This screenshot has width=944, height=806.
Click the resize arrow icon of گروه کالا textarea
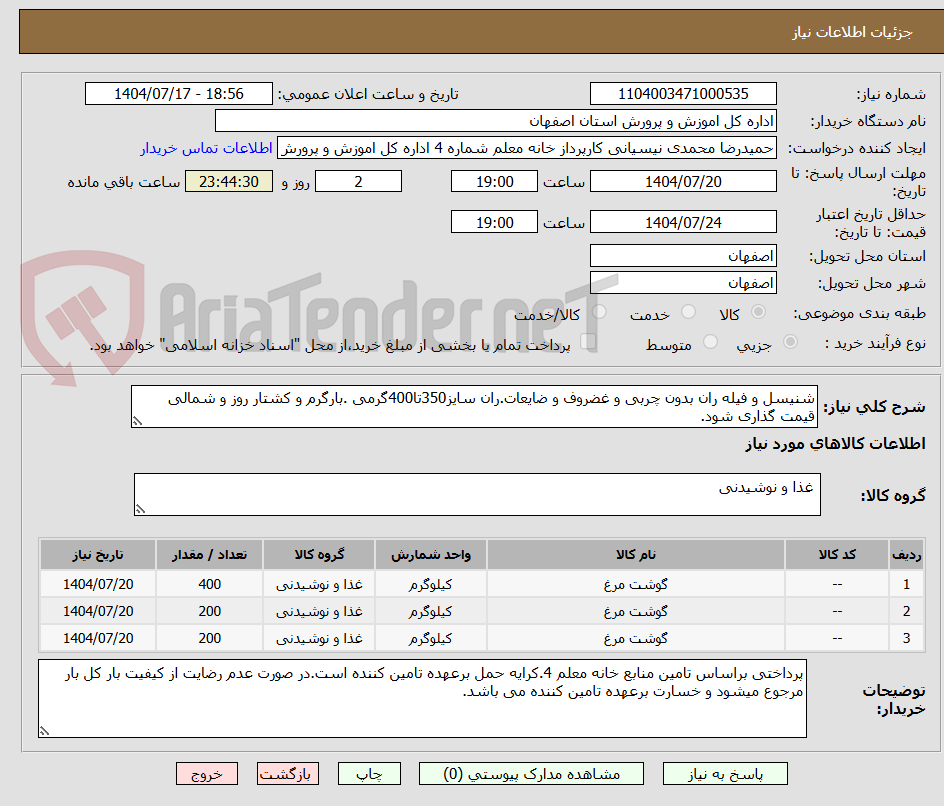coord(141,510)
